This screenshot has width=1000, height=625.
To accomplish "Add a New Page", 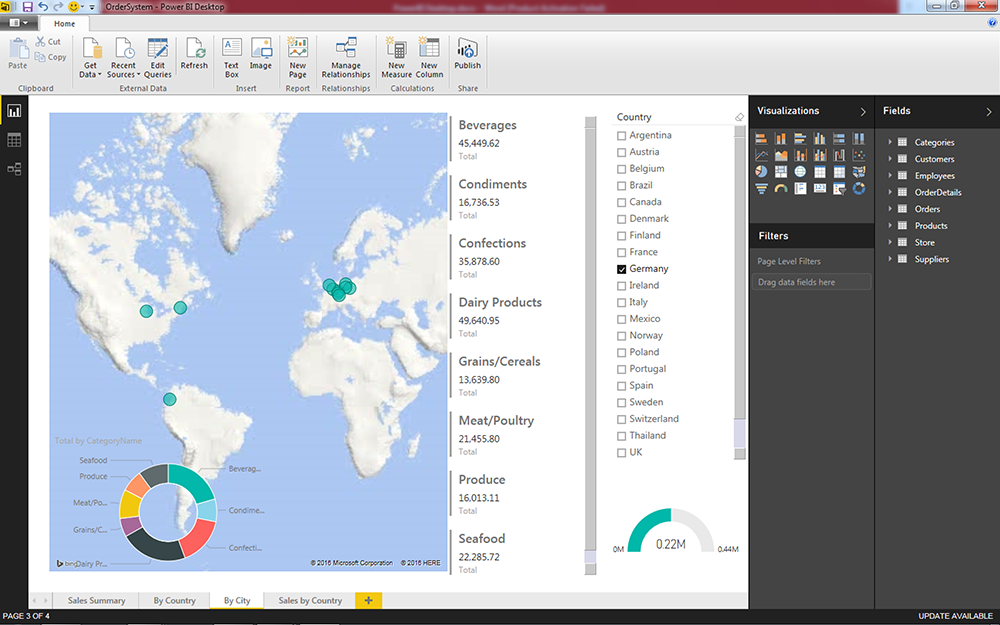I will pos(298,57).
